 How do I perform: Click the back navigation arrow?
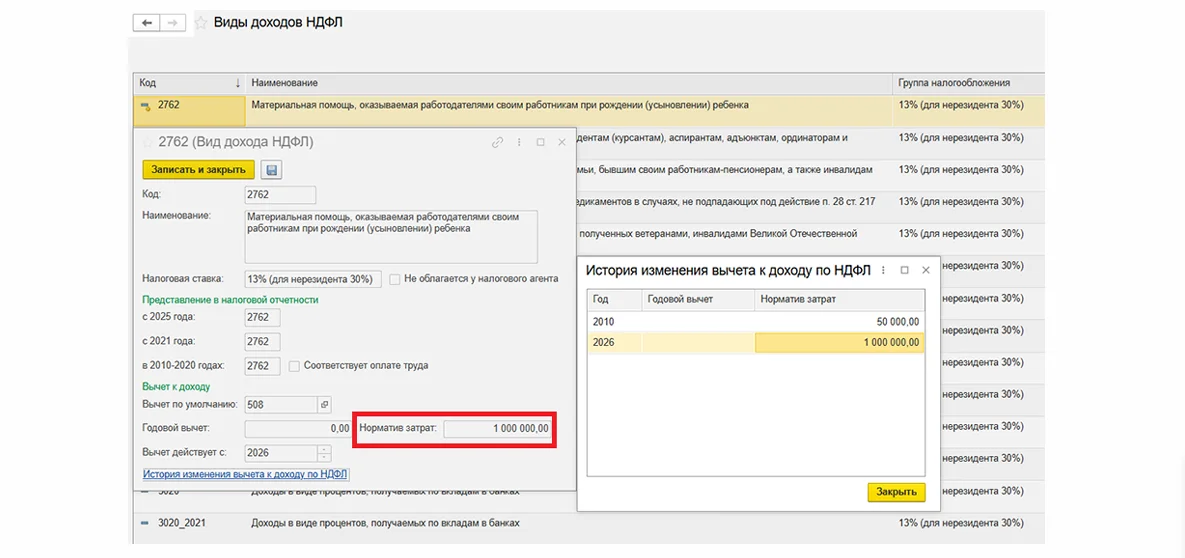[x=148, y=22]
